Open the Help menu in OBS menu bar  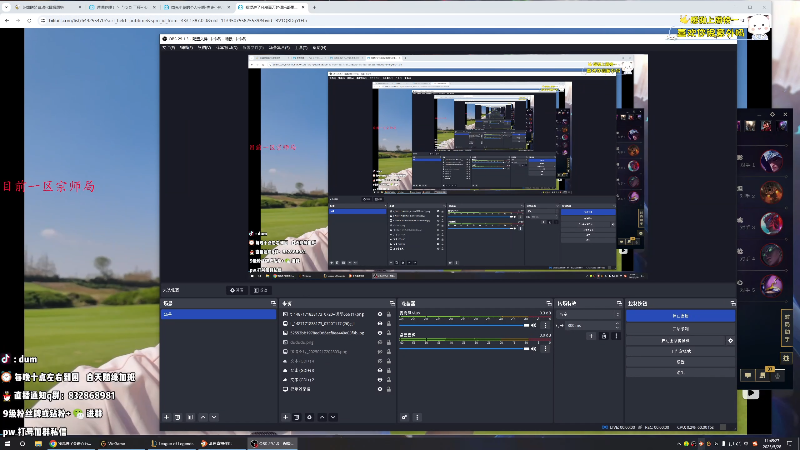(x=319, y=47)
